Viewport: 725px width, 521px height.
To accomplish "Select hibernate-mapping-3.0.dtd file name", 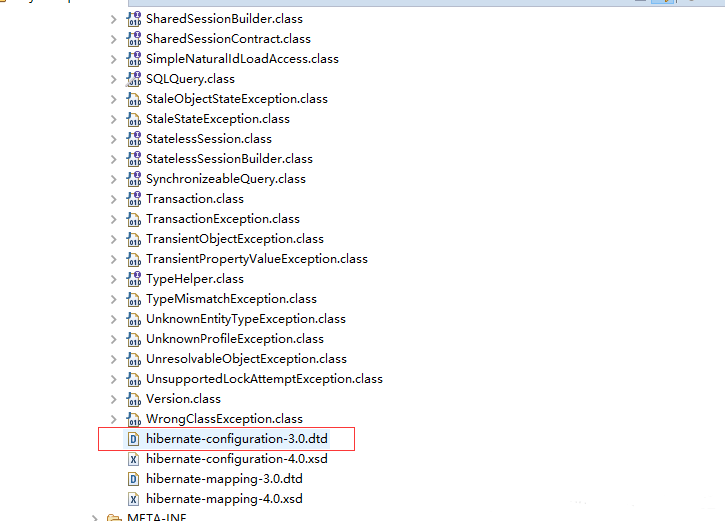I will 224,479.
